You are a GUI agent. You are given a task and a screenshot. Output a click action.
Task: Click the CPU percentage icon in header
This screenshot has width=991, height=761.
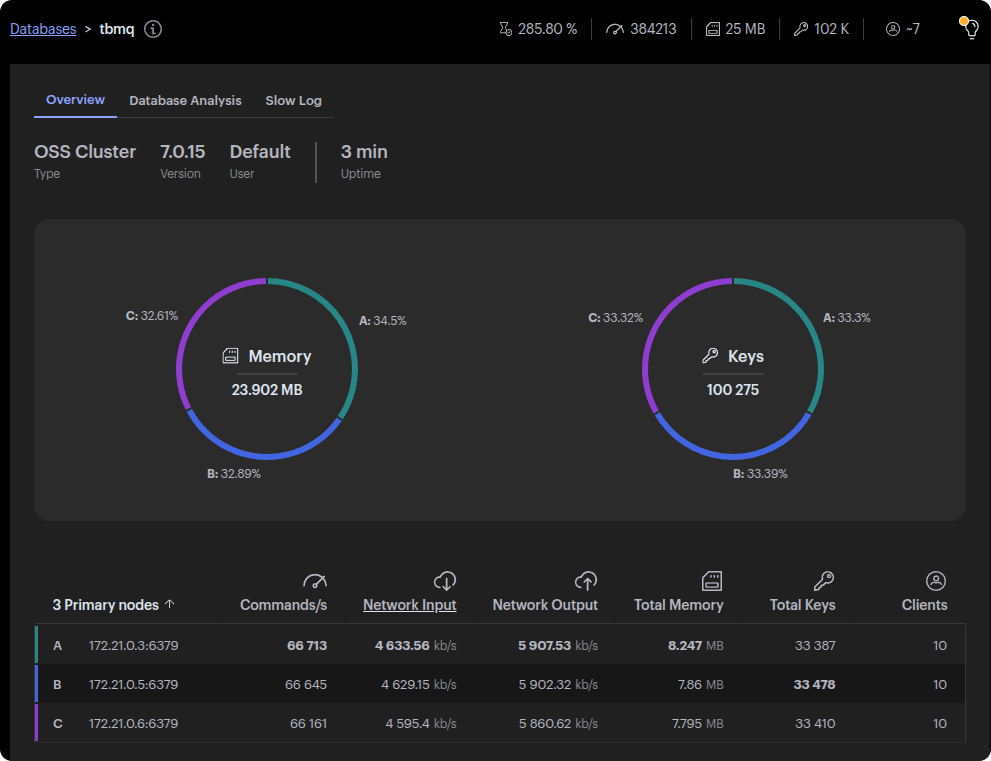click(505, 29)
